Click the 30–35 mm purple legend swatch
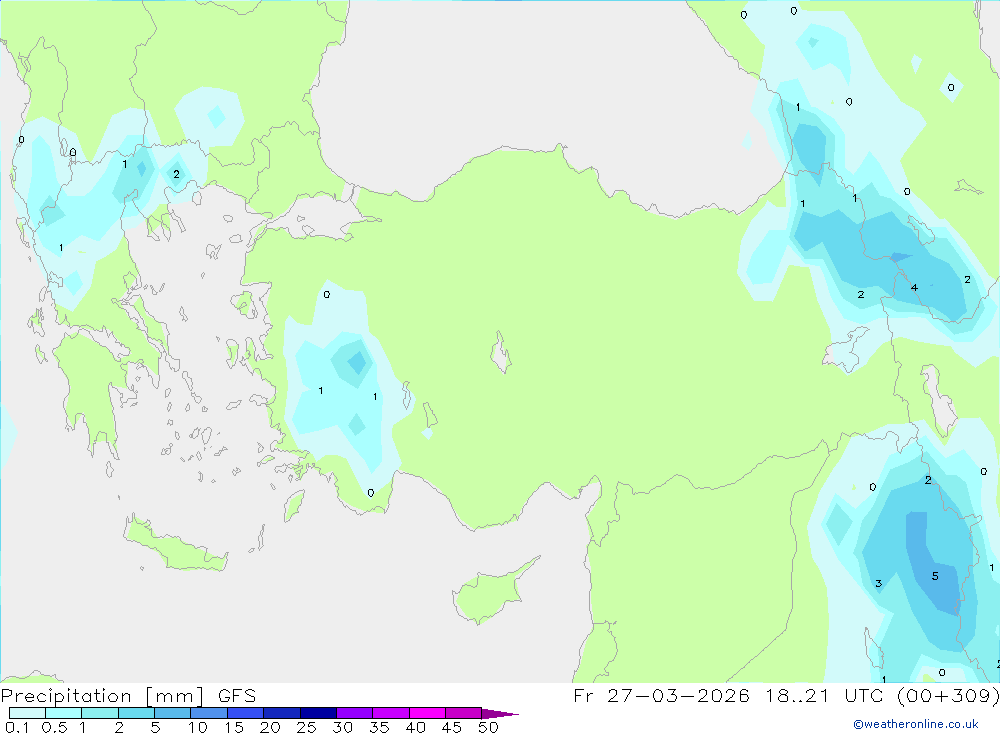Viewport: 1000px width, 733px height. (354, 713)
